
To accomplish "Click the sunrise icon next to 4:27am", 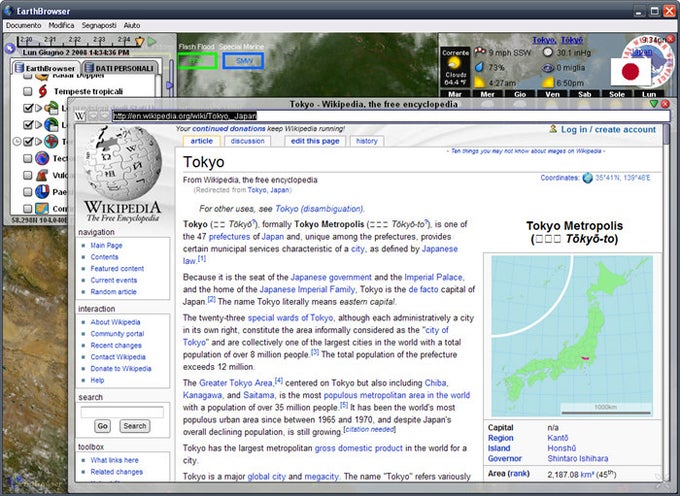I will click(480, 82).
